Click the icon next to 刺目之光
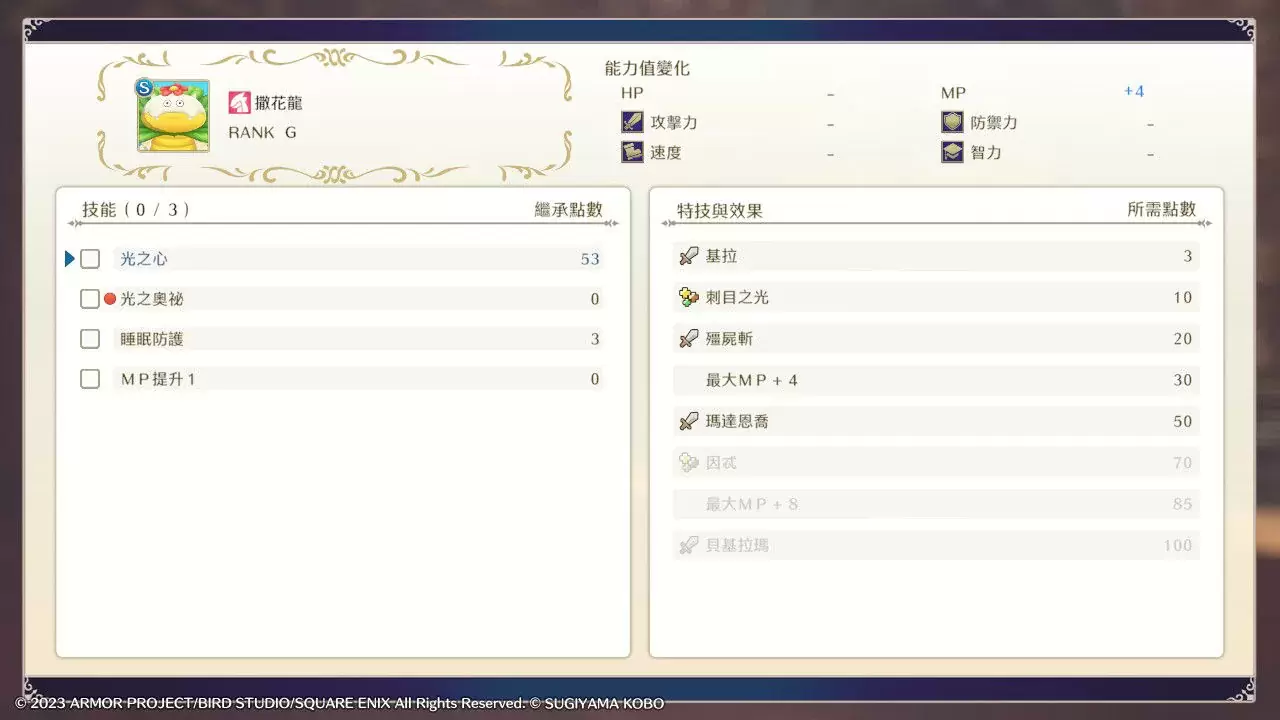This screenshot has height=720, width=1280. [x=688, y=297]
